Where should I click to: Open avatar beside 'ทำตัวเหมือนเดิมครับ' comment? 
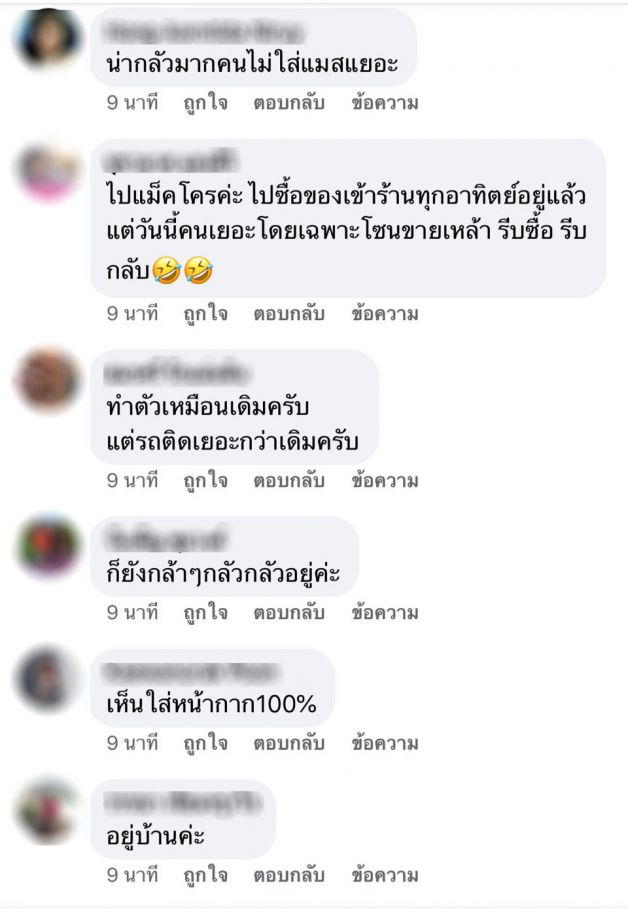(x=46, y=380)
